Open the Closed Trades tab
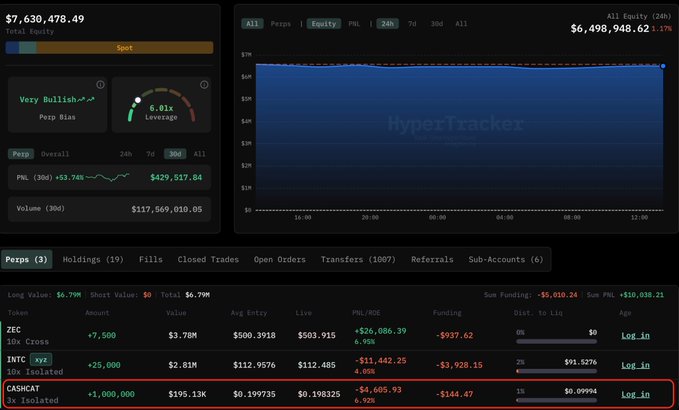The height and width of the screenshot is (410, 679). (x=208, y=259)
